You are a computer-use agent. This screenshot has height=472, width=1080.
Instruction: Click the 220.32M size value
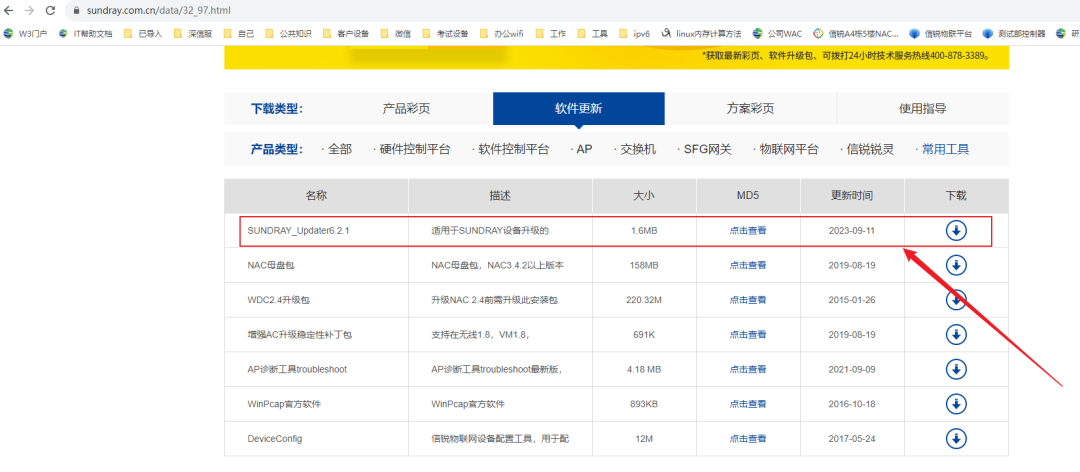[x=644, y=300]
